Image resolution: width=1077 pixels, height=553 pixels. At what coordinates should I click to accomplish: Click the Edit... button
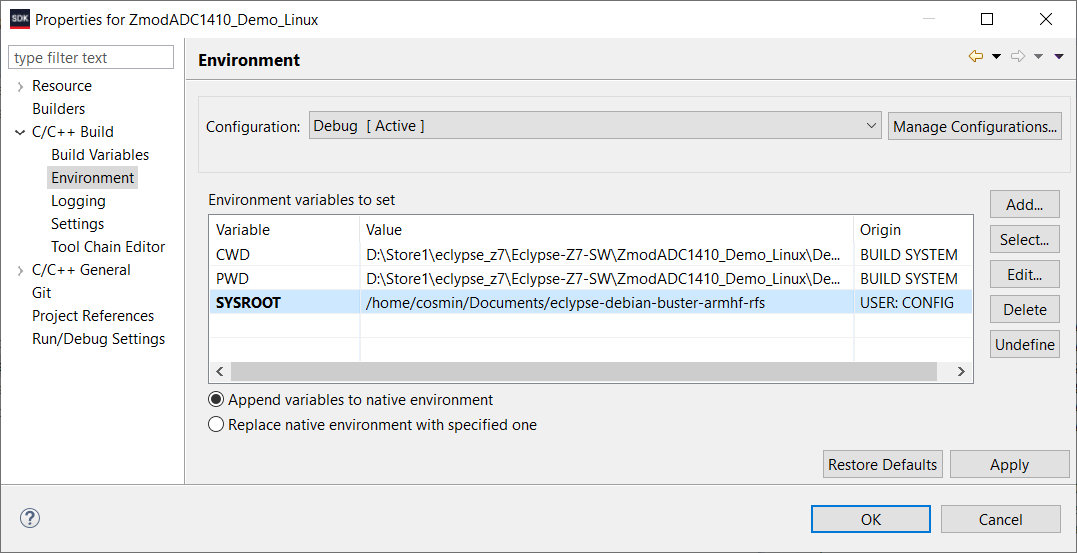tap(1024, 275)
